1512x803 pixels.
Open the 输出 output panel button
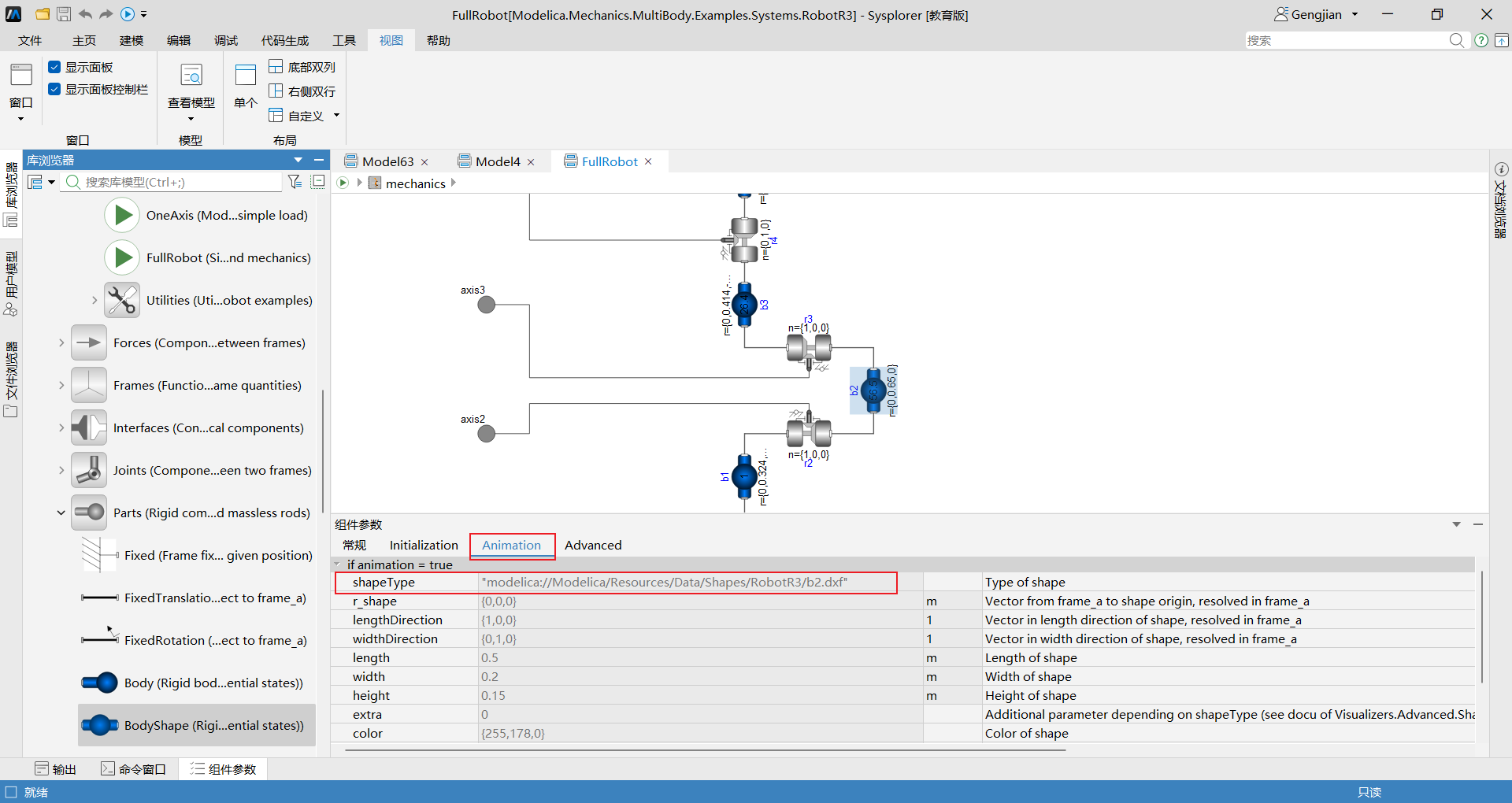point(56,769)
